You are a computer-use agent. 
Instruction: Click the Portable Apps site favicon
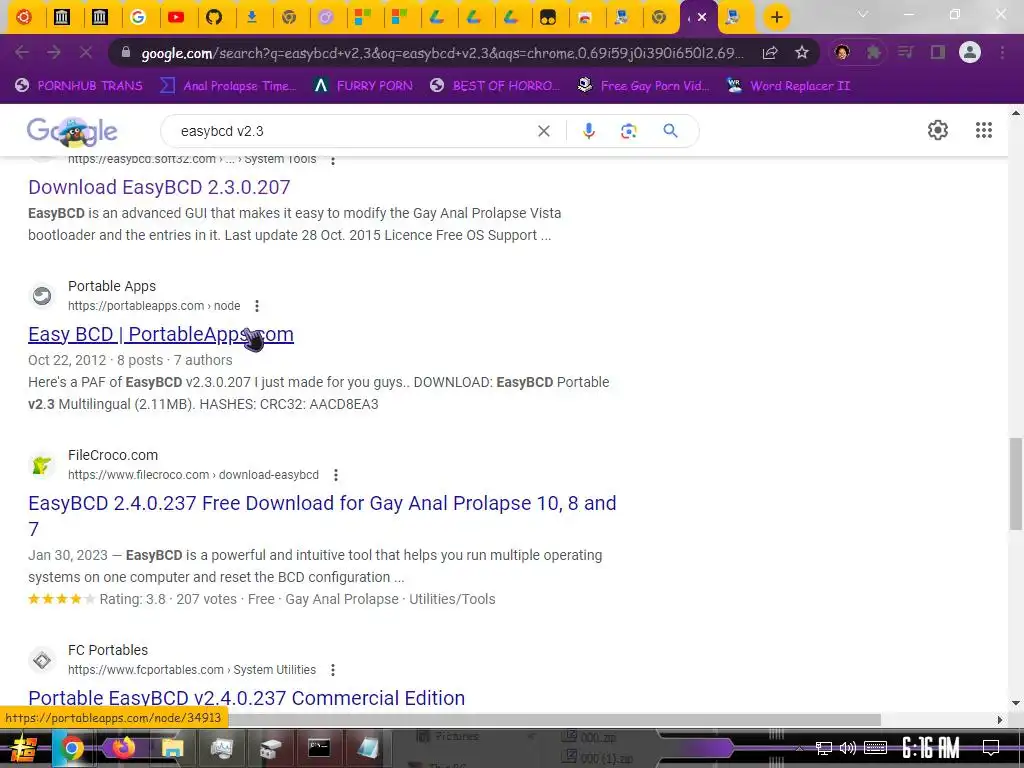(x=42, y=296)
